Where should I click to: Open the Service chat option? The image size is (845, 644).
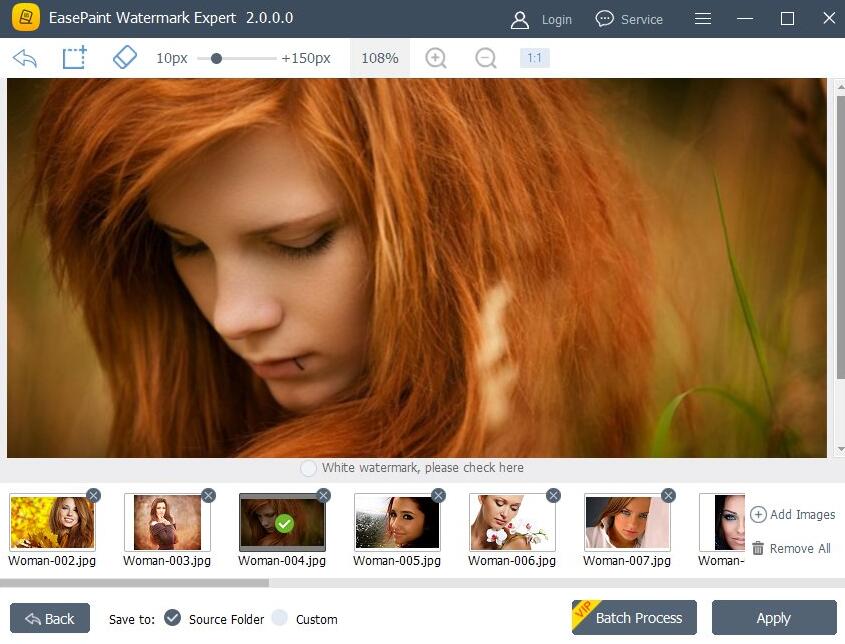coord(629,19)
